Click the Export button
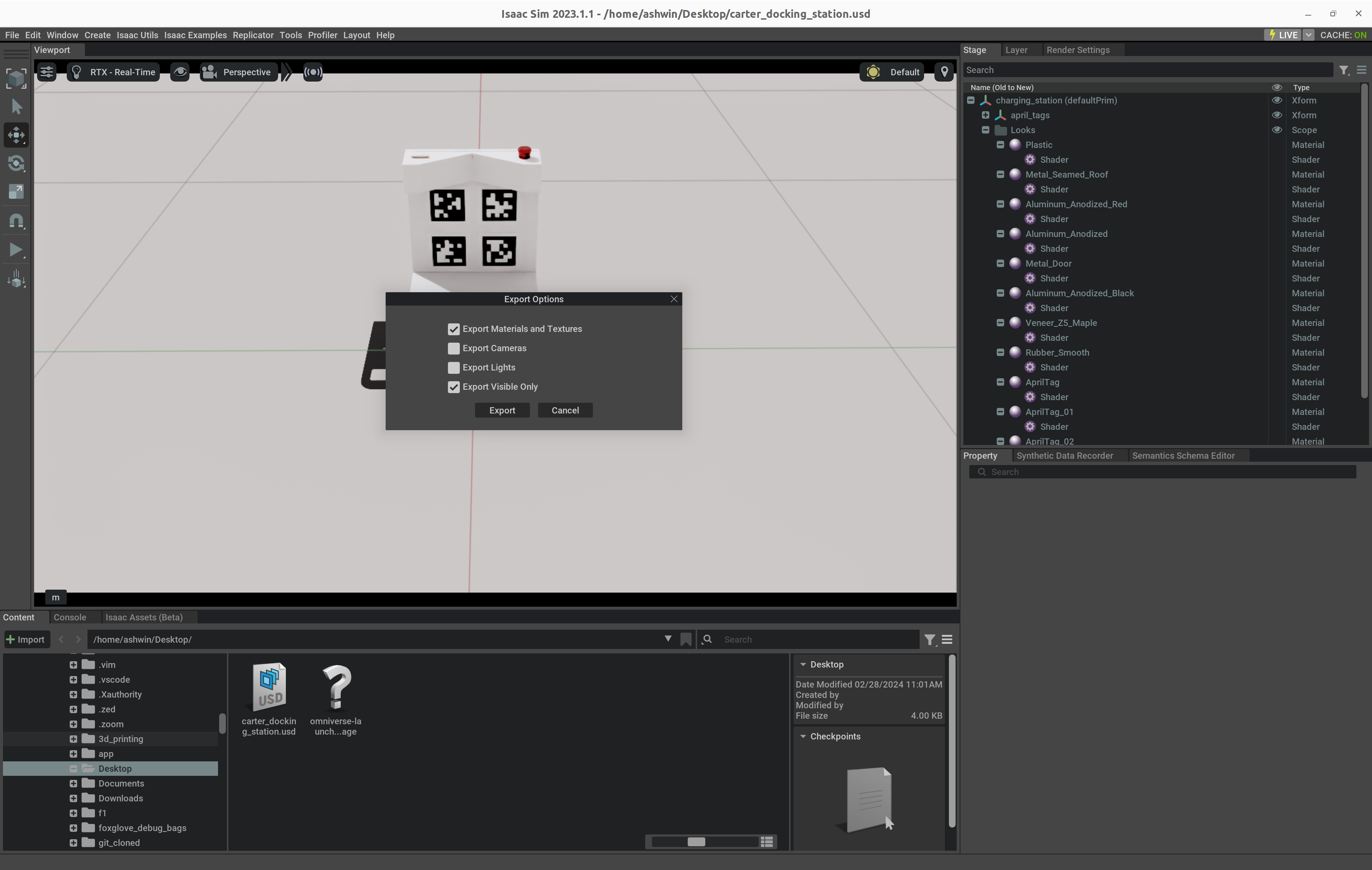This screenshot has height=870, width=1372. (502, 410)
